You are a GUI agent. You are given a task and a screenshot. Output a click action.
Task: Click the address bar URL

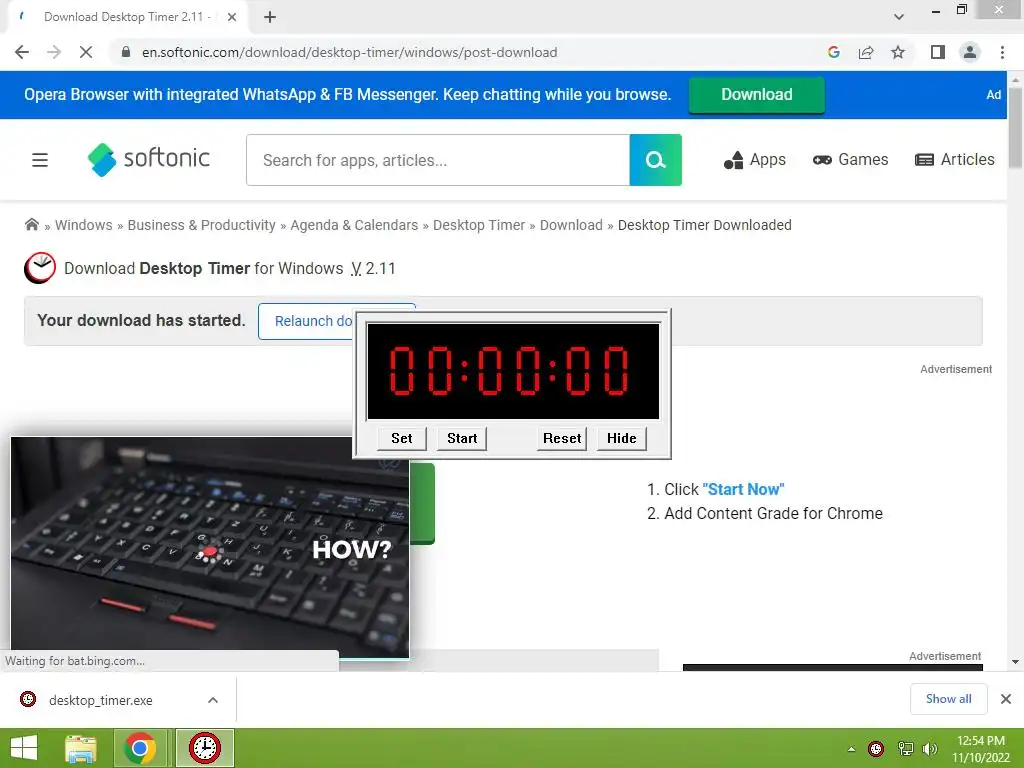(x=349, y=52)
